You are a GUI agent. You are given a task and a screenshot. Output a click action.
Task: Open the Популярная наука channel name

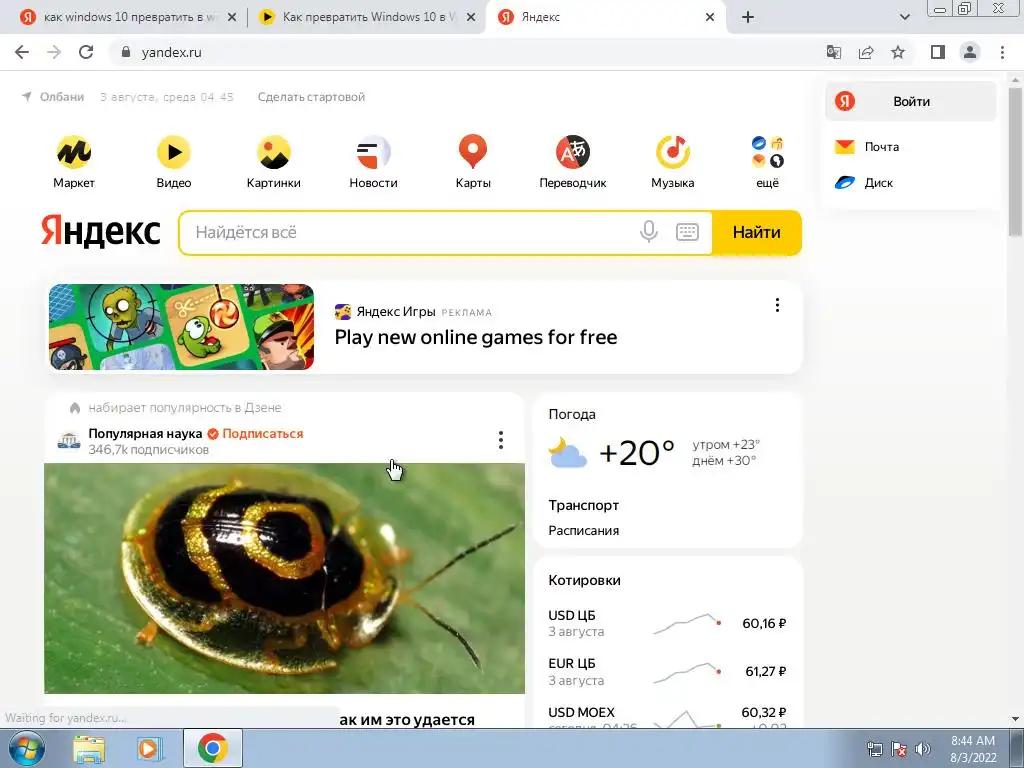click(x=145, y=434)
